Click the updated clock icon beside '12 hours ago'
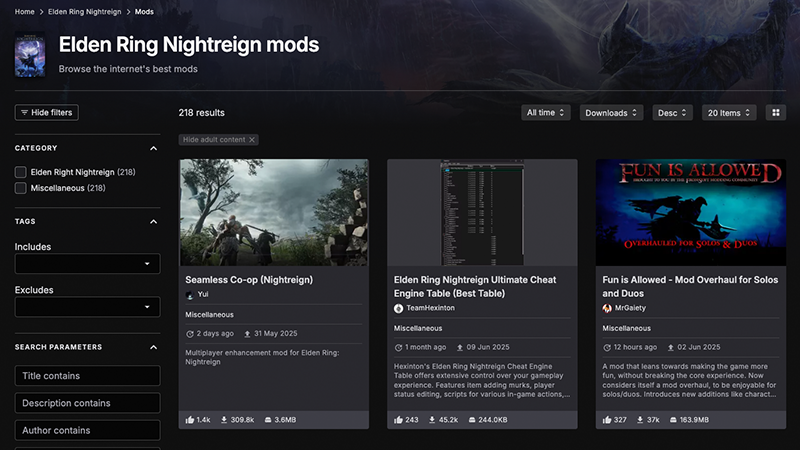 (607, 347)
